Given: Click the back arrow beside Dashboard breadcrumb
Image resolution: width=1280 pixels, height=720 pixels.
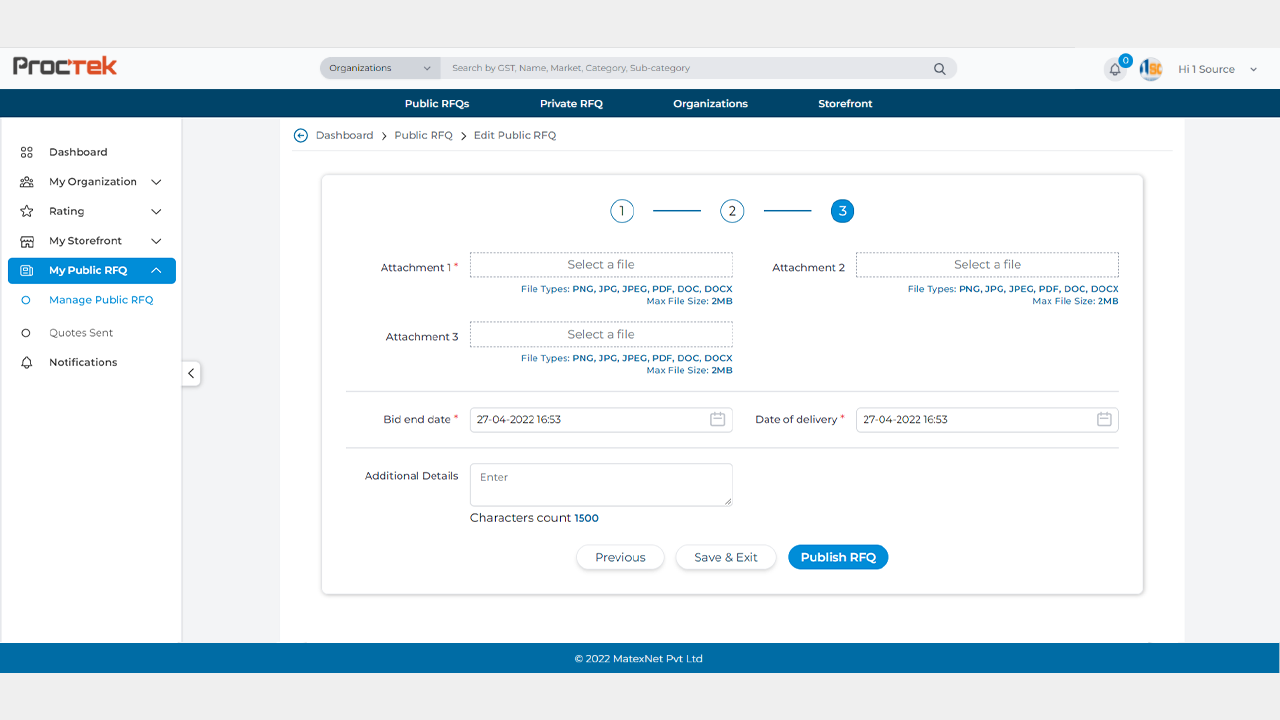Looking at the screenshot, I should (x=301, y=135).
